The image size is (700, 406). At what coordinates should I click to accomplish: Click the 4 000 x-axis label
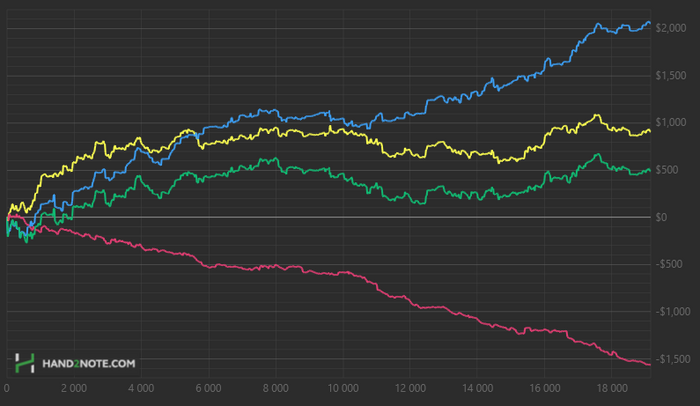[141, 388]
